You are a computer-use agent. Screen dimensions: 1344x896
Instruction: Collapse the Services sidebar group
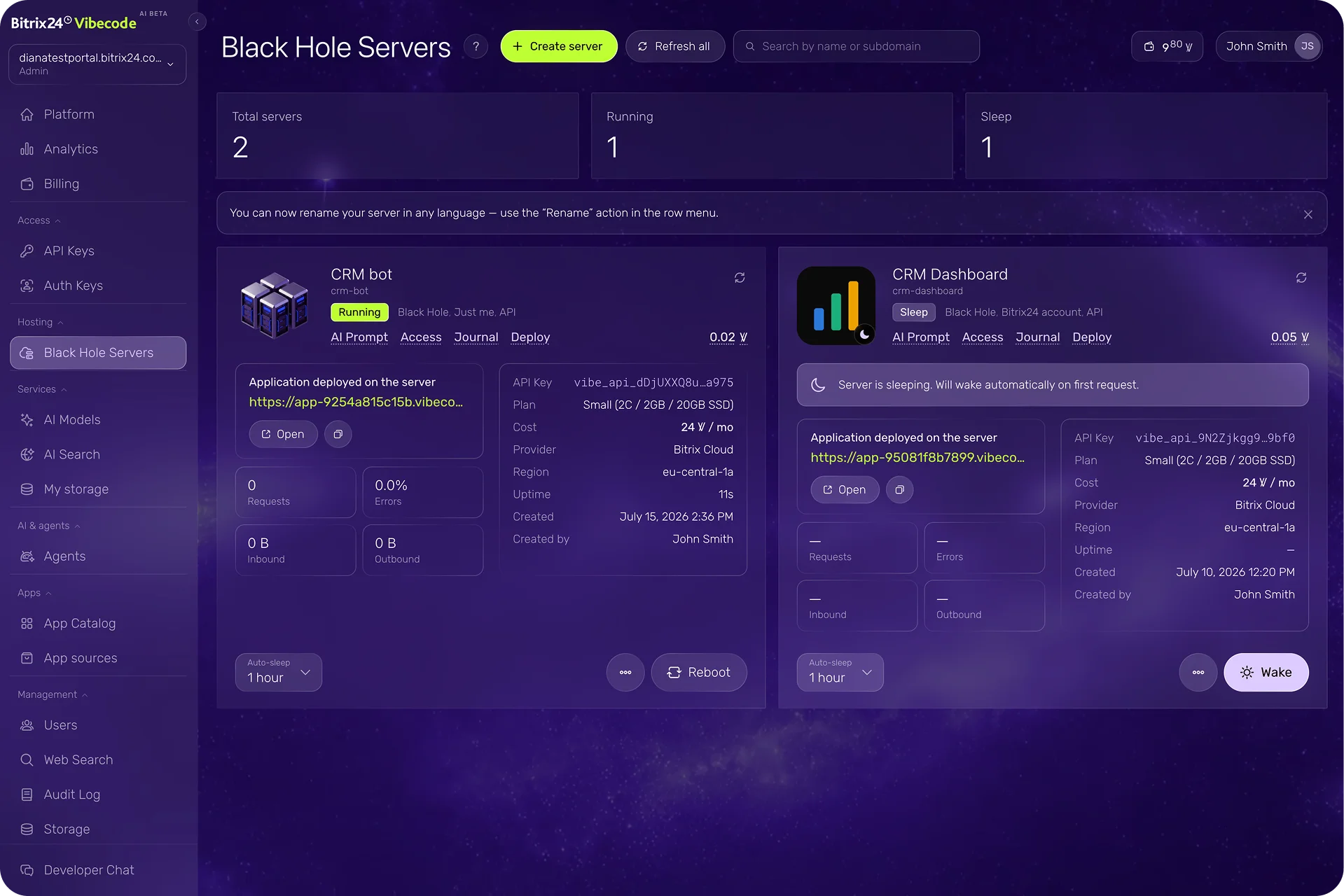tap(42, 389)
